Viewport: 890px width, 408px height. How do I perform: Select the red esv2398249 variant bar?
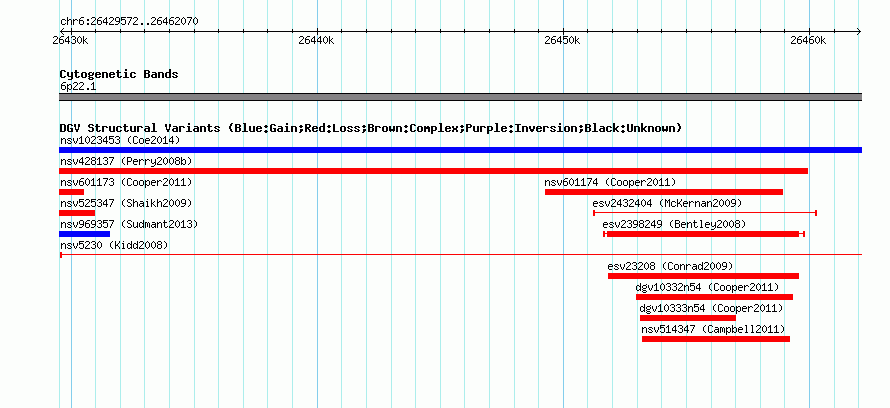point(704,234)
